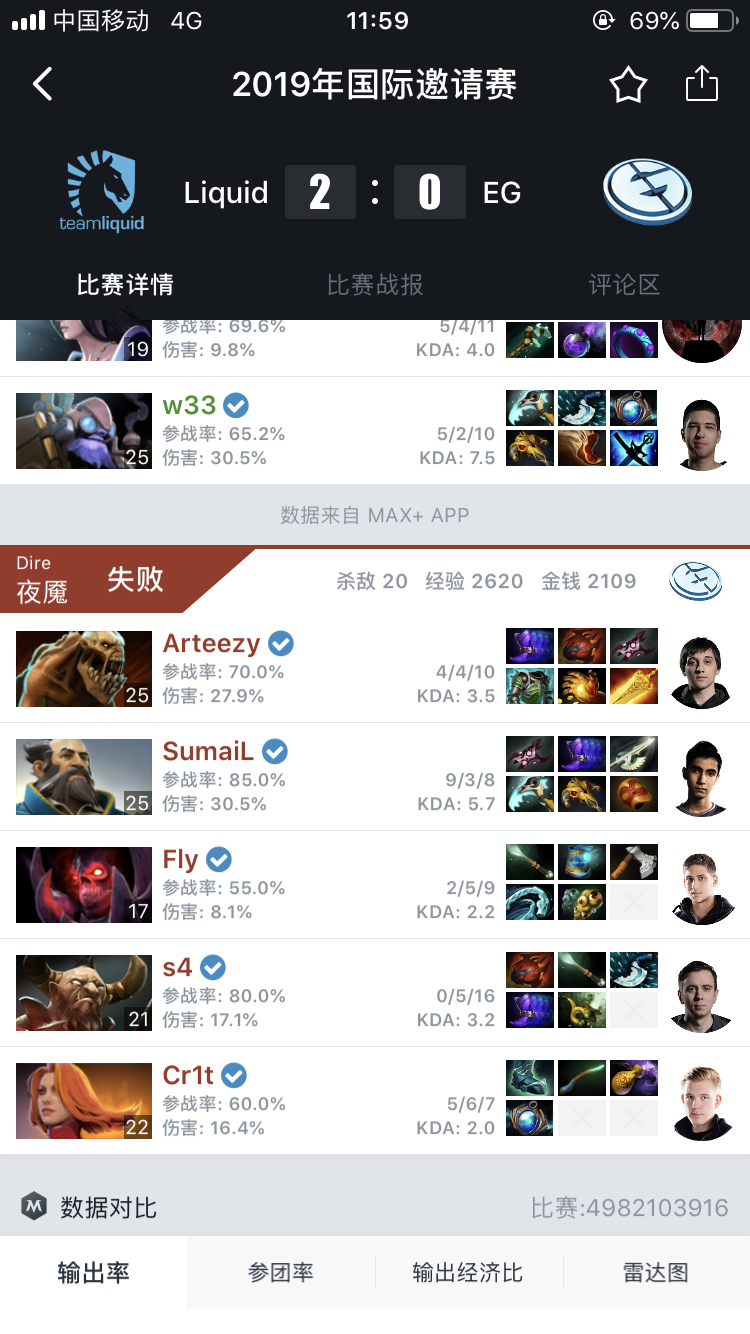Open SumaiL player name link

pyautogui.click(x=208, y=751)
